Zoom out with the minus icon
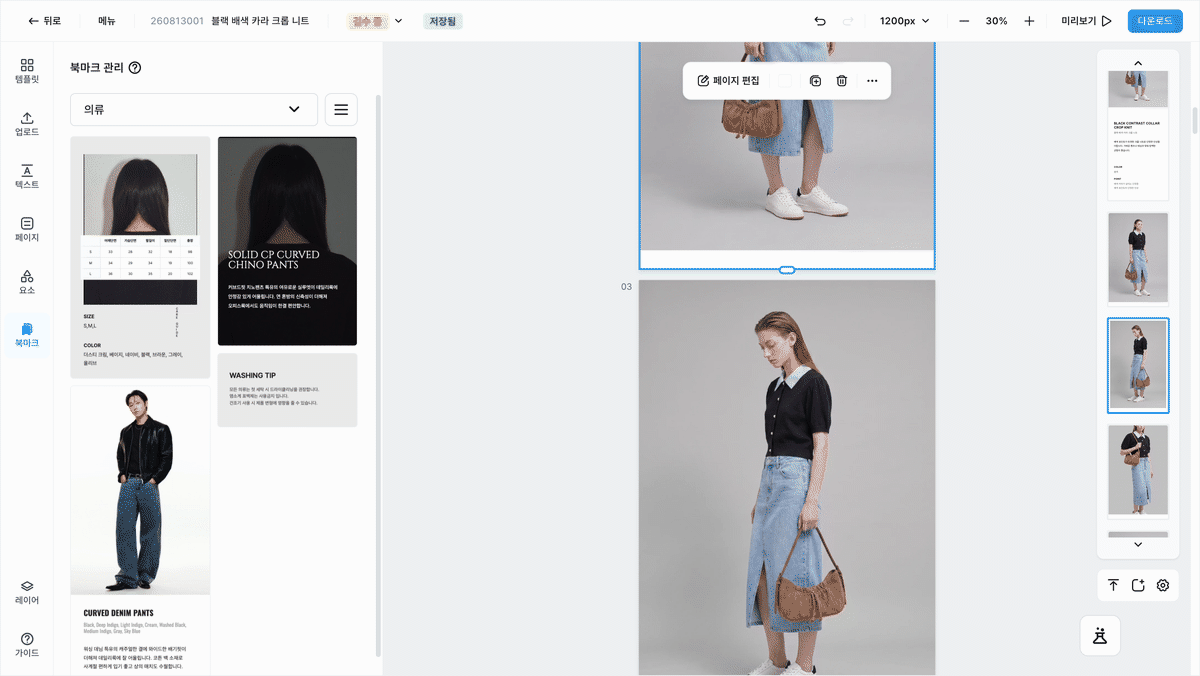This screenshot has height=676, width=1200. [x=964, y=21]
